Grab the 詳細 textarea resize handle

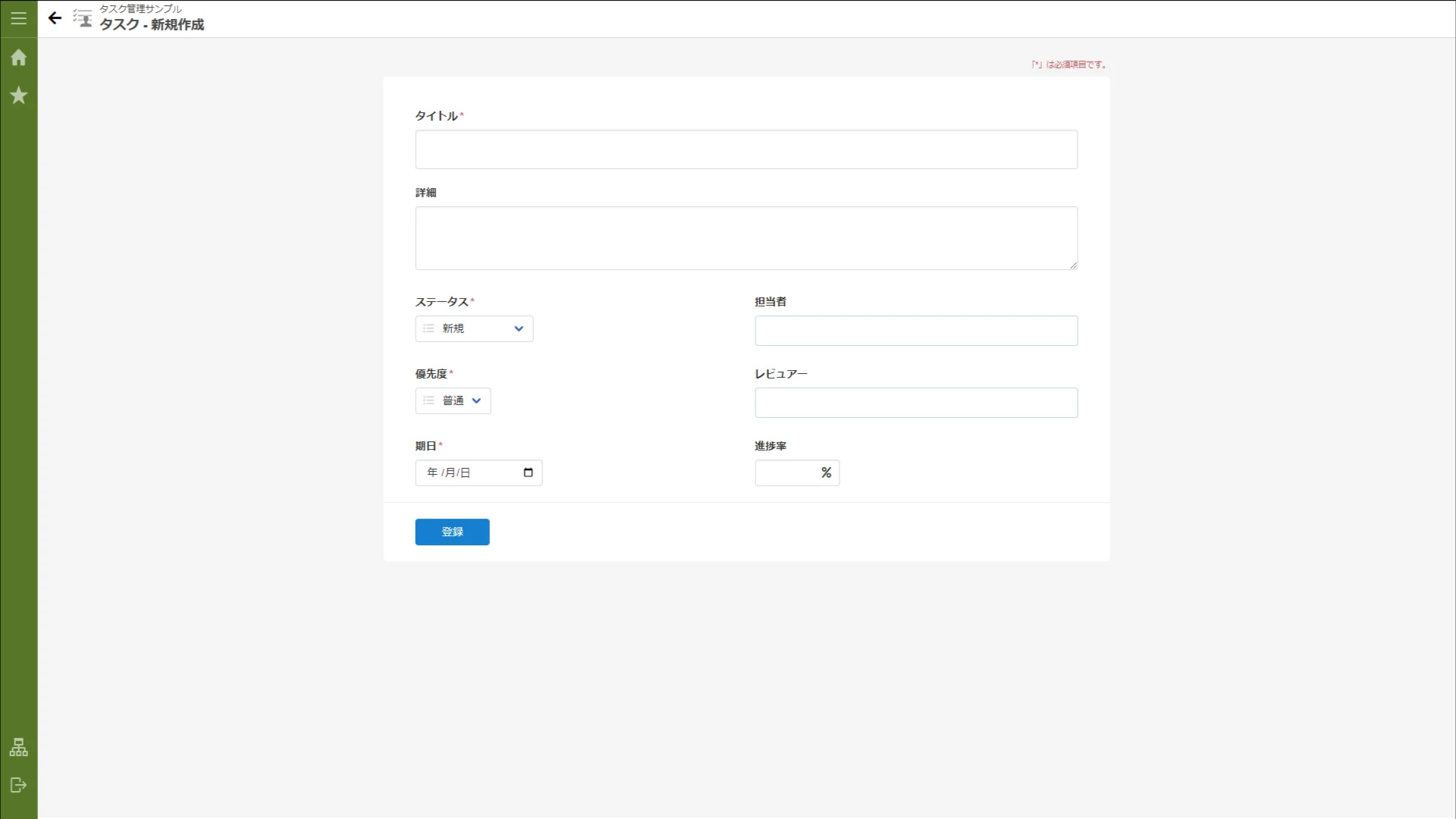point(1073,265)
